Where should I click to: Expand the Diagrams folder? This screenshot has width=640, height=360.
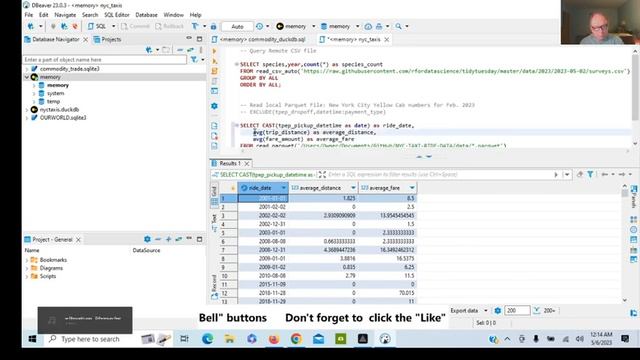pos(27,268)
